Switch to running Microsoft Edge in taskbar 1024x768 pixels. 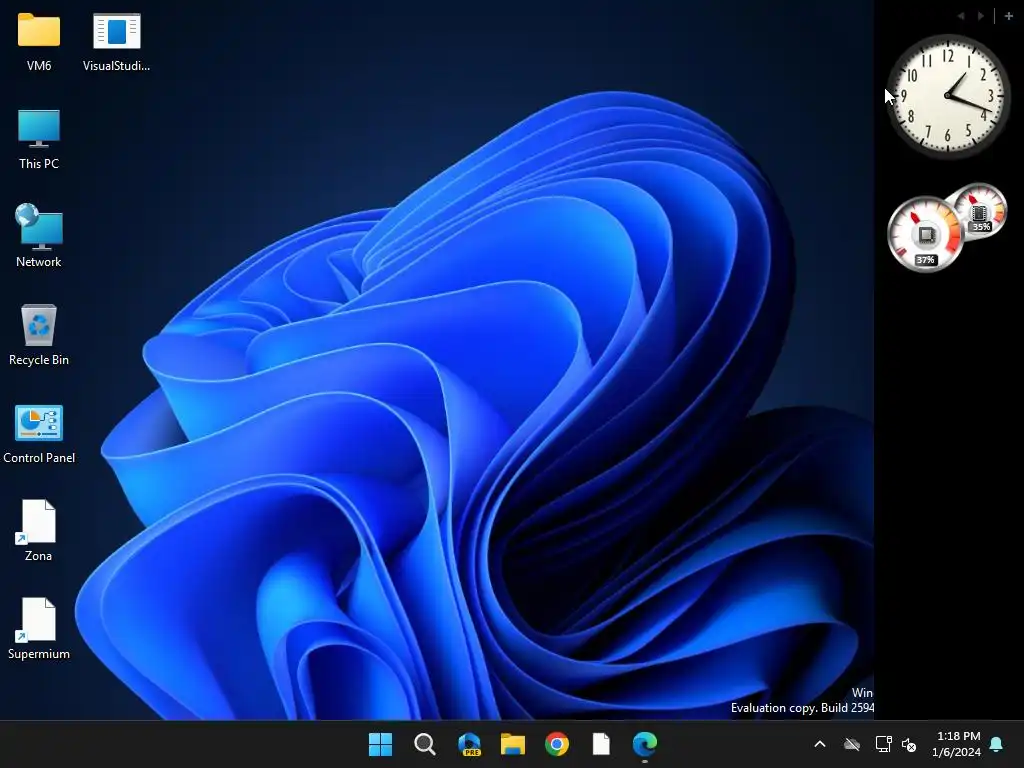click(x=645, y=744)
